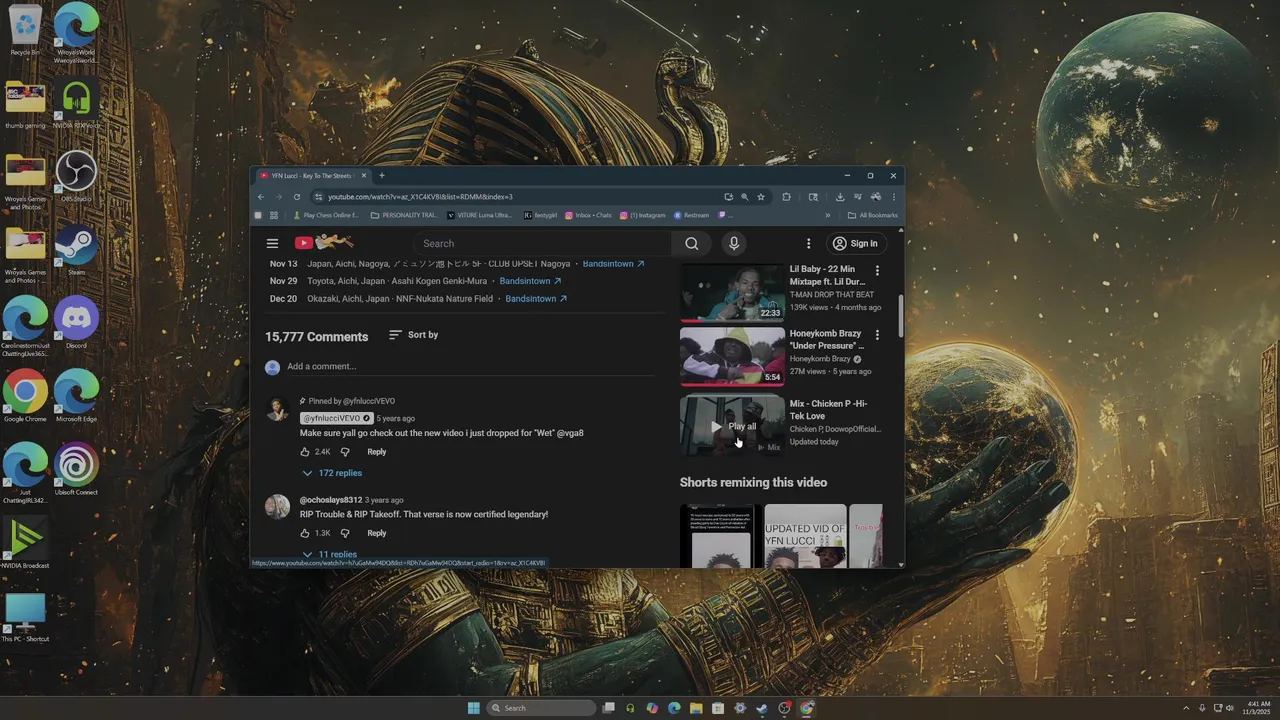Open the PERSONALITY TRAI... bookmark folder
The image size is (1280, 720).
(404, 215)
